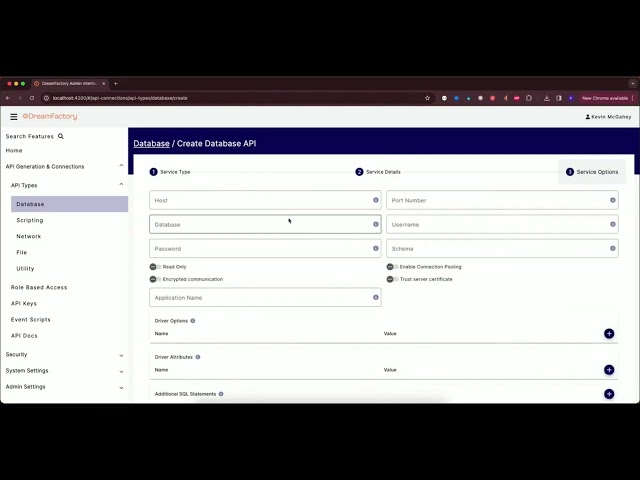Expand Admin Settings section
The image size is (640, 480).
pos(121,388)
